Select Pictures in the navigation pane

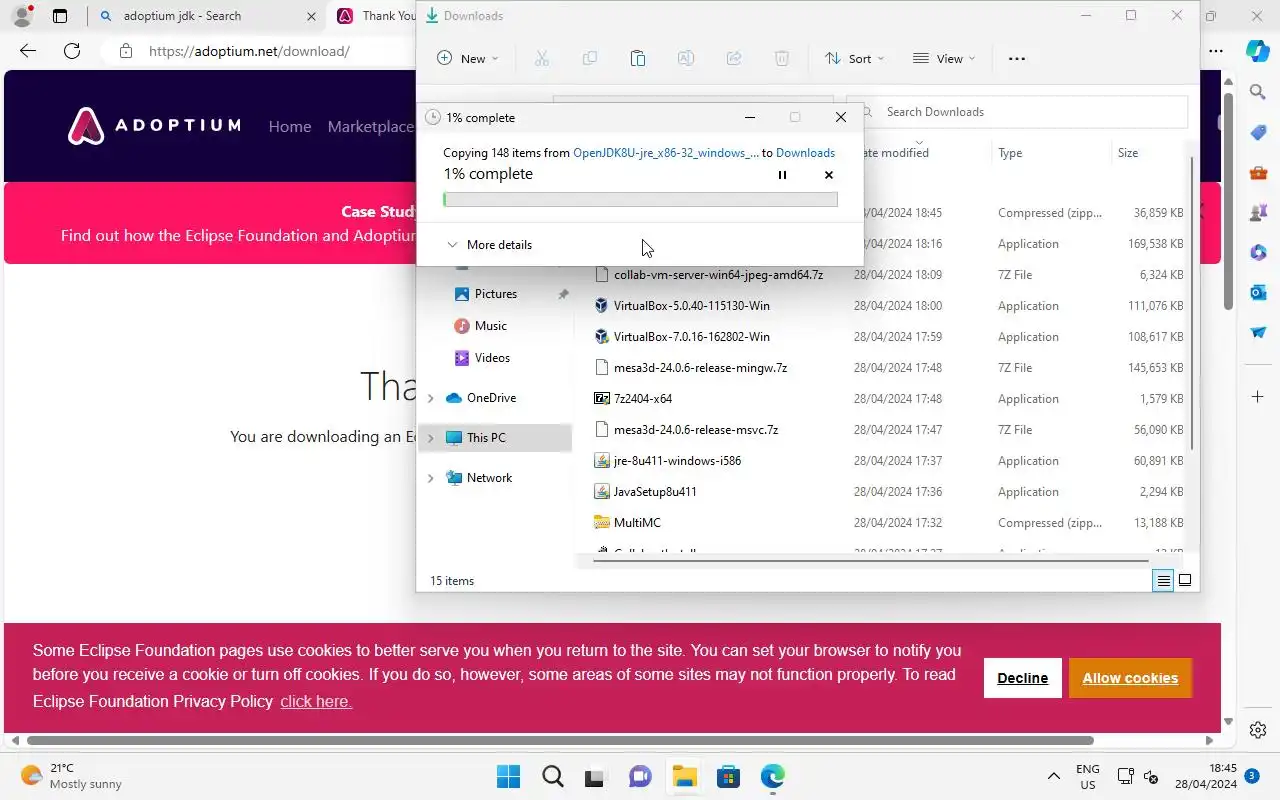(x=496, y=294)
